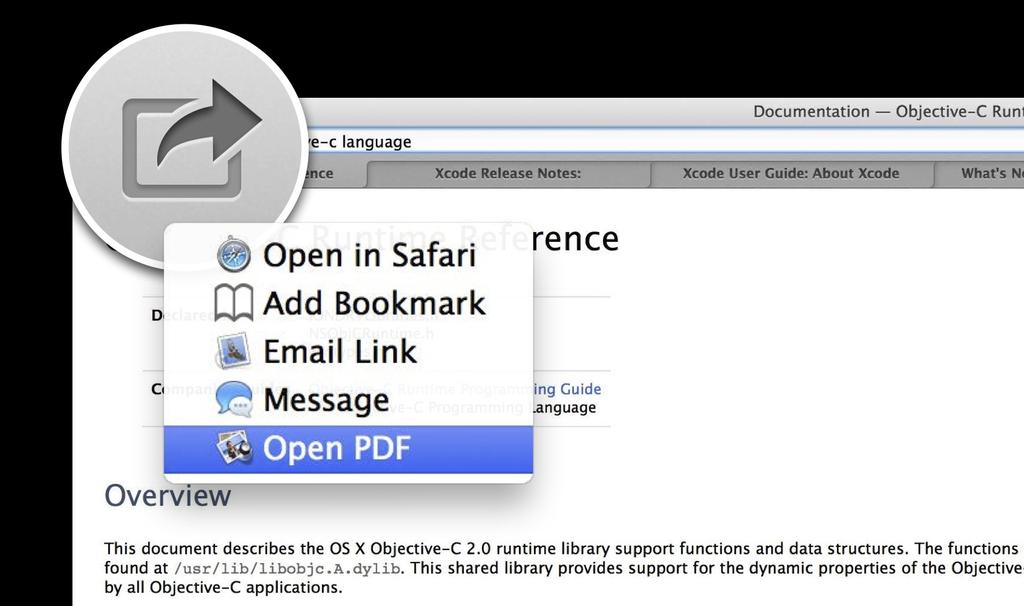Click the open book bookmark icon

(x=234, y=303)
